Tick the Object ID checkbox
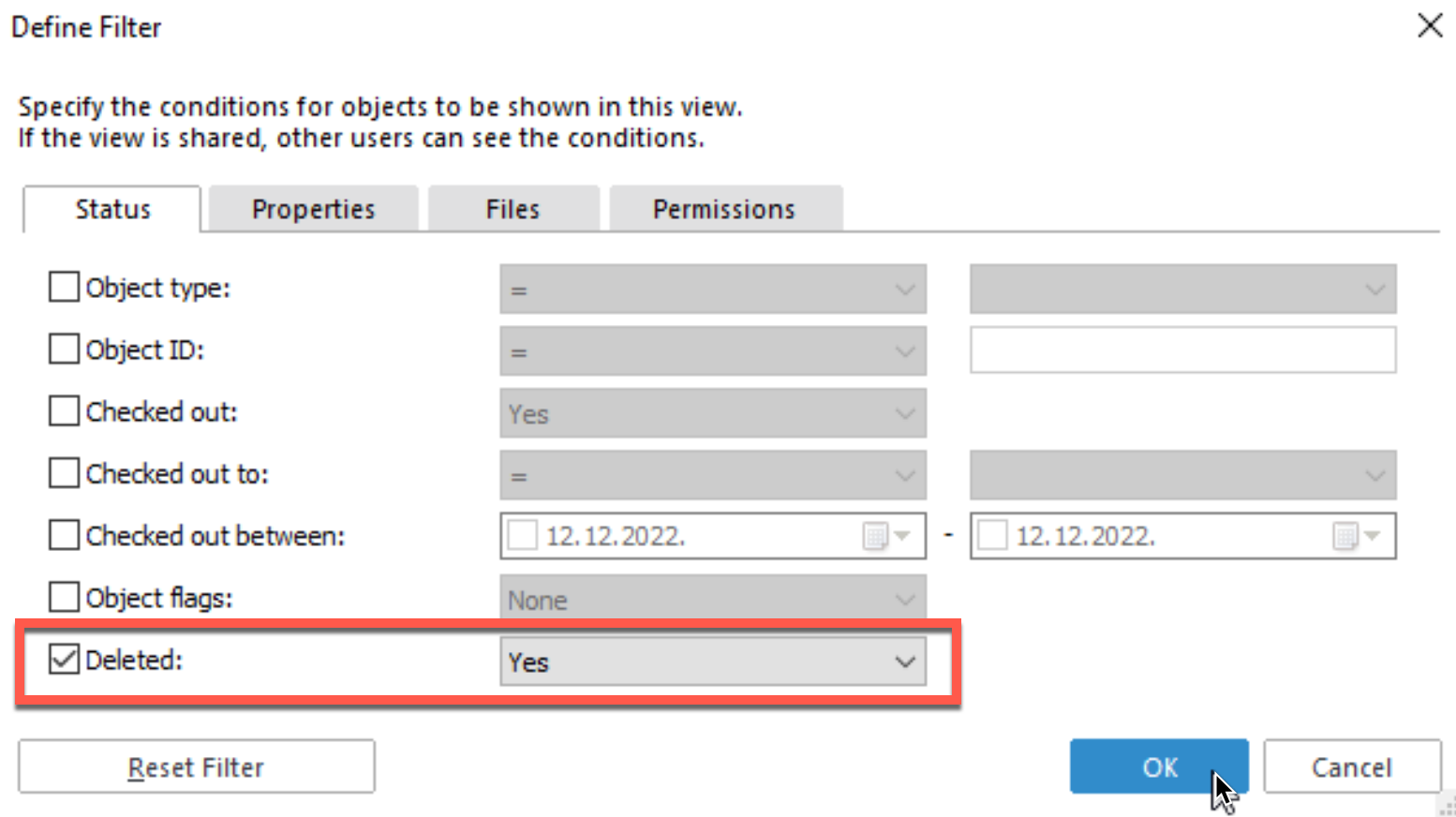The width and height of the screenshot is (1456, 817). point(64,349)
